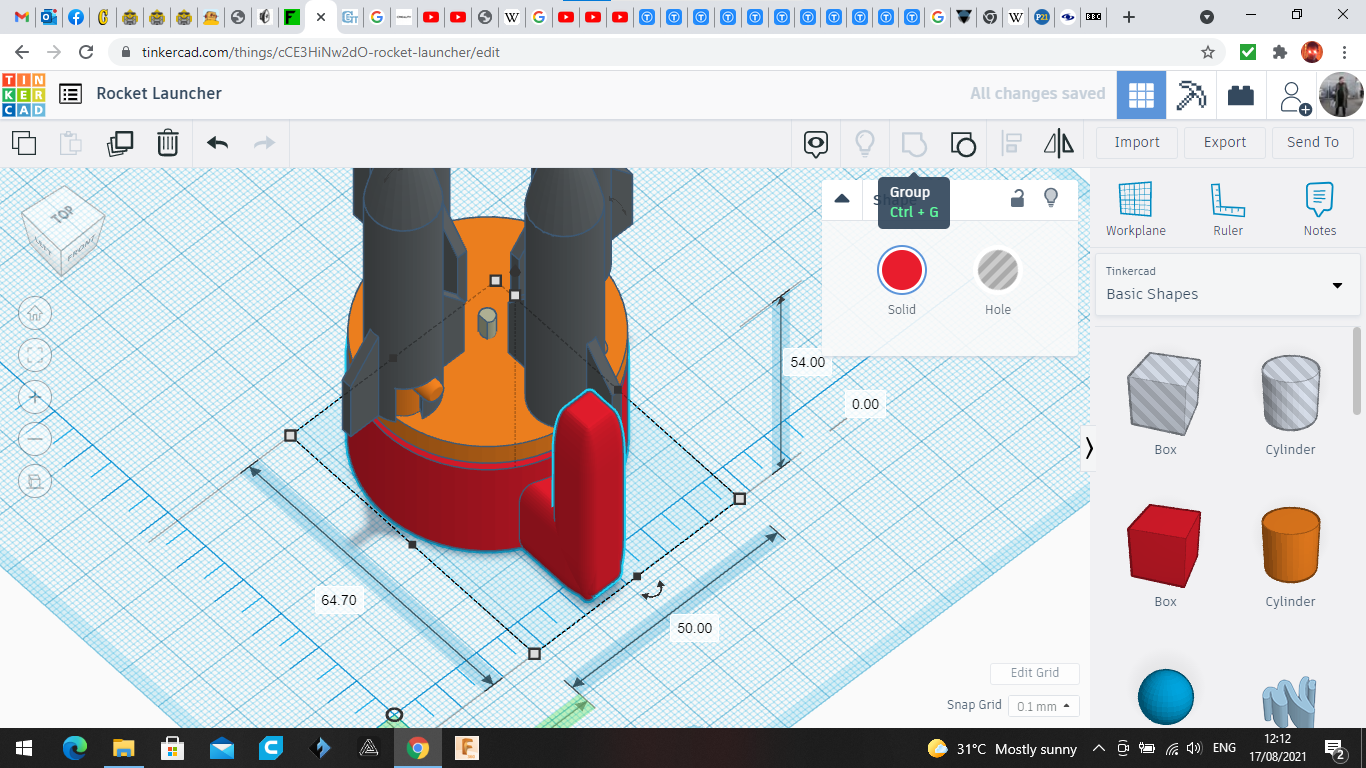
Task: Open the Snap Grid 0.1 mm dropdown
Action: [x=1043, y=706]
